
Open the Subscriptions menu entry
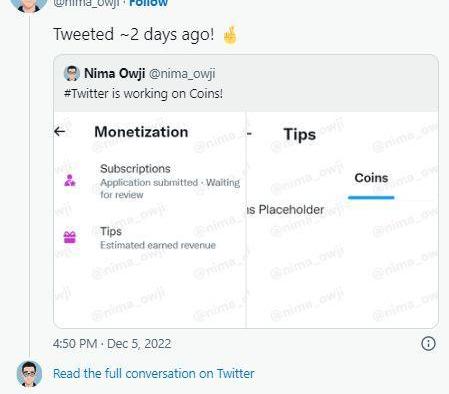(152, 181)
